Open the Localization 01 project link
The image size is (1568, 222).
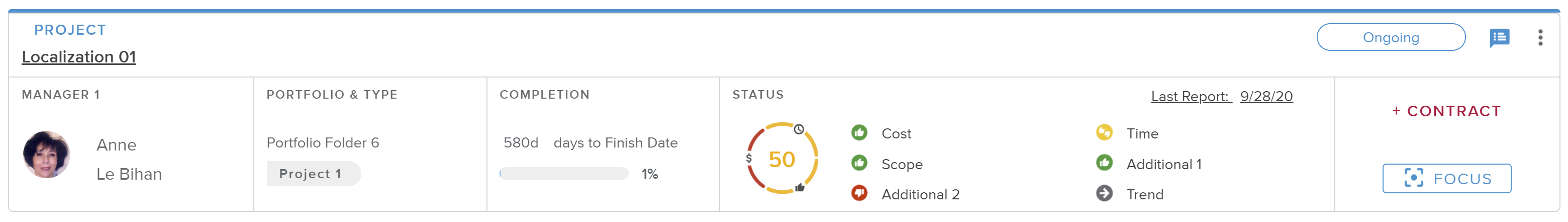[x=78, y=57]
